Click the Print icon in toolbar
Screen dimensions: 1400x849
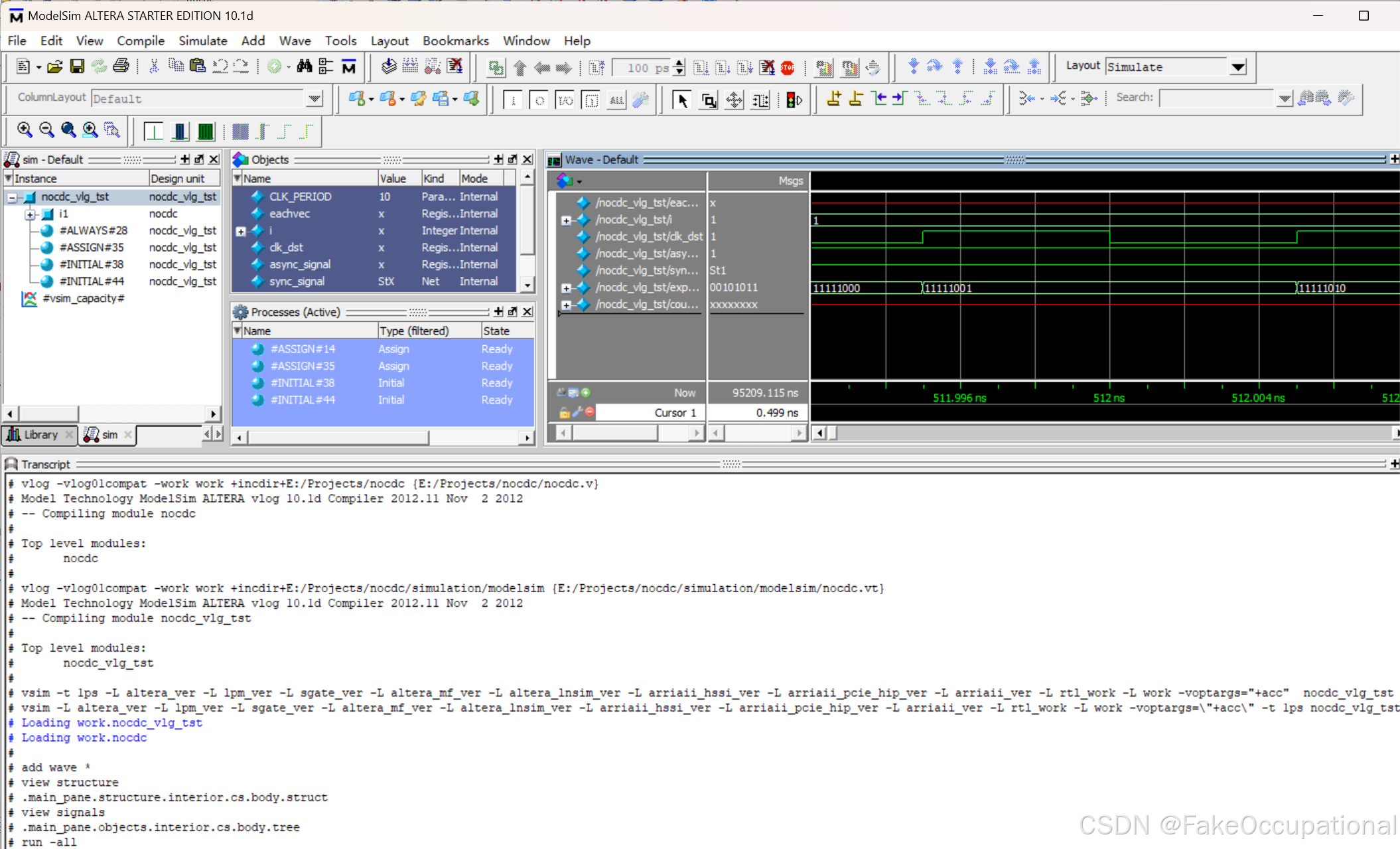(121, 66)
